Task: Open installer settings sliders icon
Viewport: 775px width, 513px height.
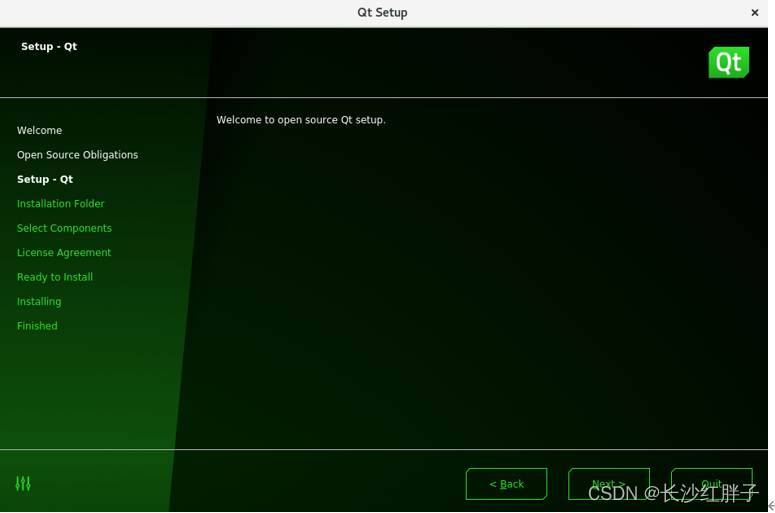Action: click(x=23, y=483)
